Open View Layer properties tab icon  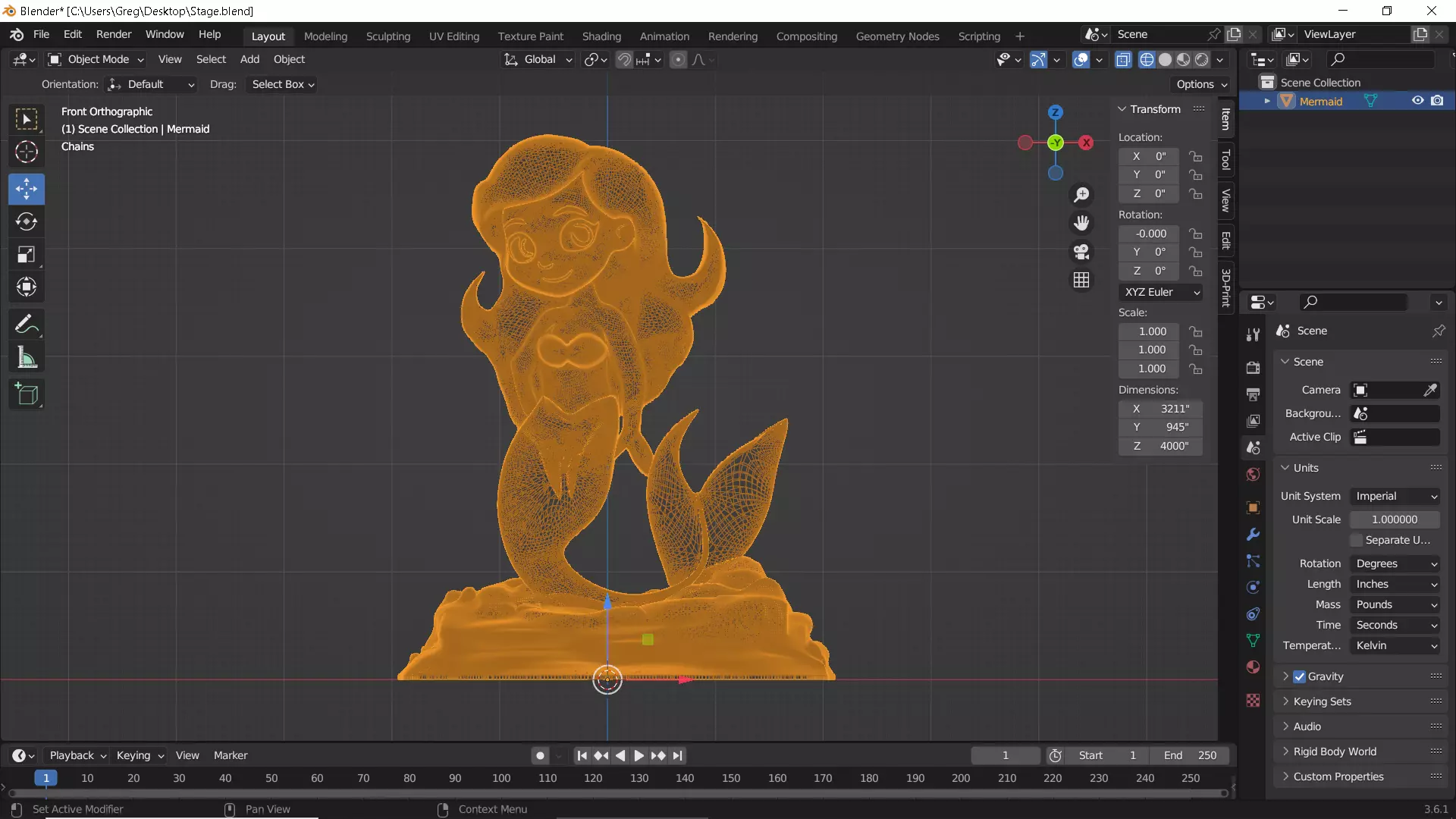[x=1253, y=421]
